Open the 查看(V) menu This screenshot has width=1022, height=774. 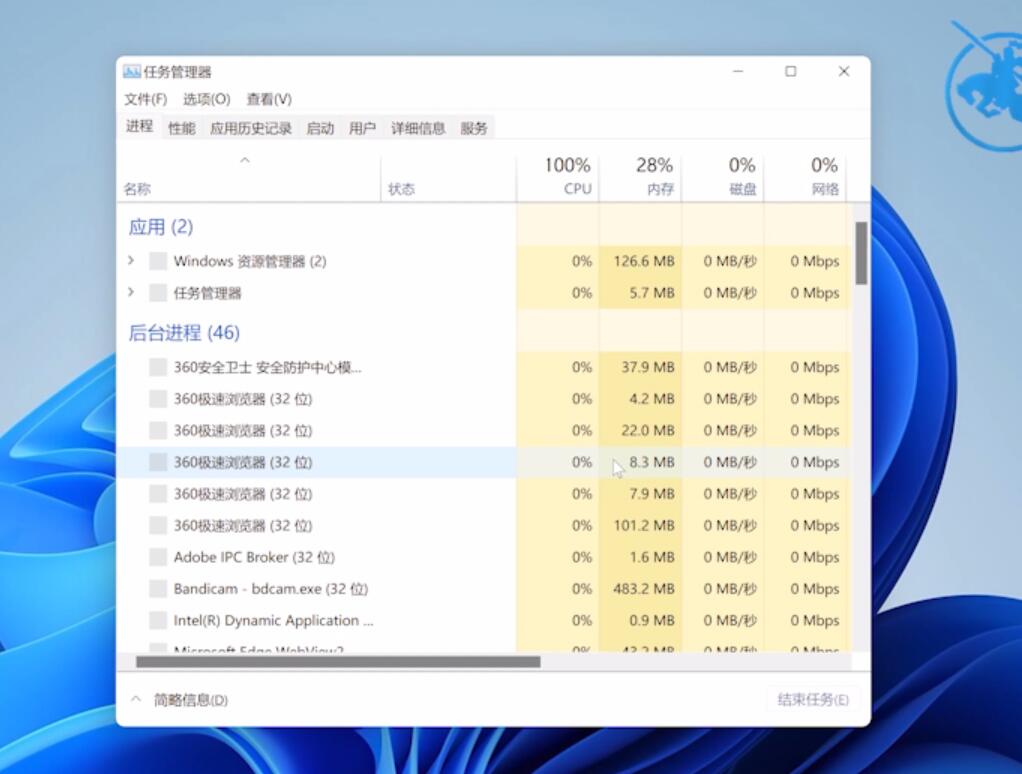269,99
